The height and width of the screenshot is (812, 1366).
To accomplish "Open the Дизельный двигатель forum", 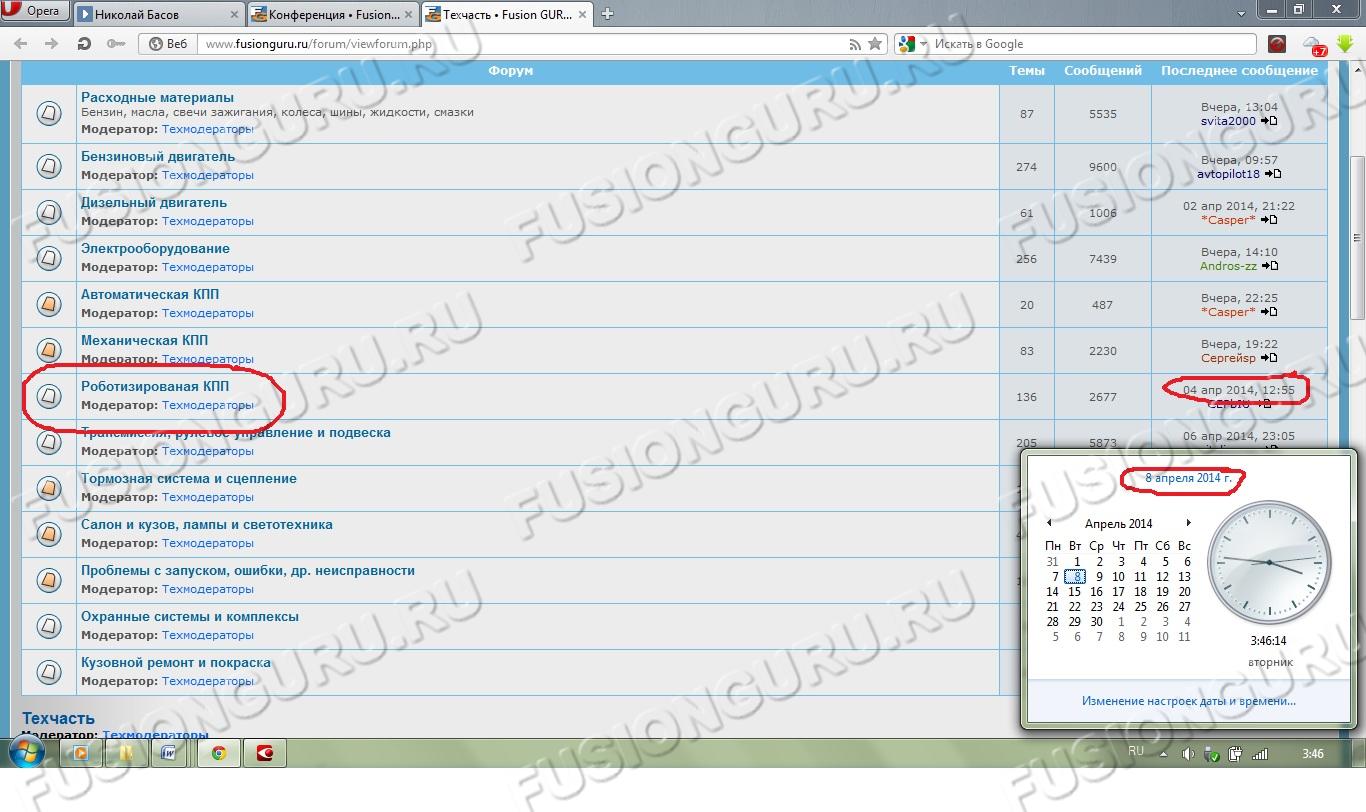I will tap(154, 202).
